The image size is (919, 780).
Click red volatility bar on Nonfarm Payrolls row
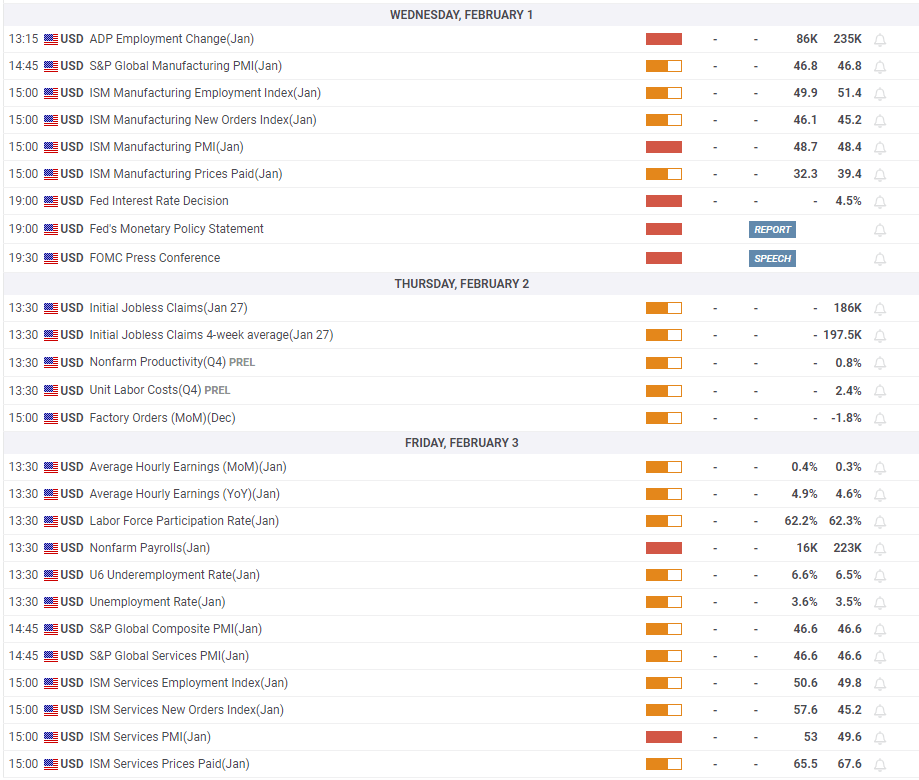(x=663, y=548)
